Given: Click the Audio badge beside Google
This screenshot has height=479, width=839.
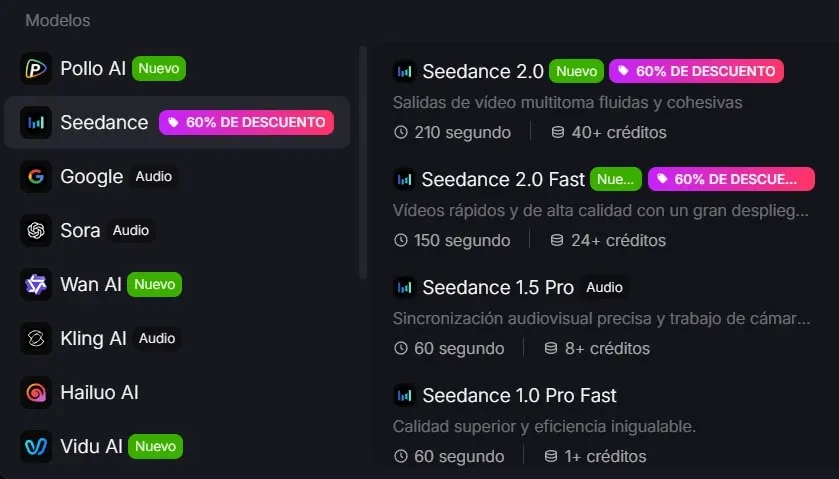Looking at the screenshot, I should tap(154, 177).
